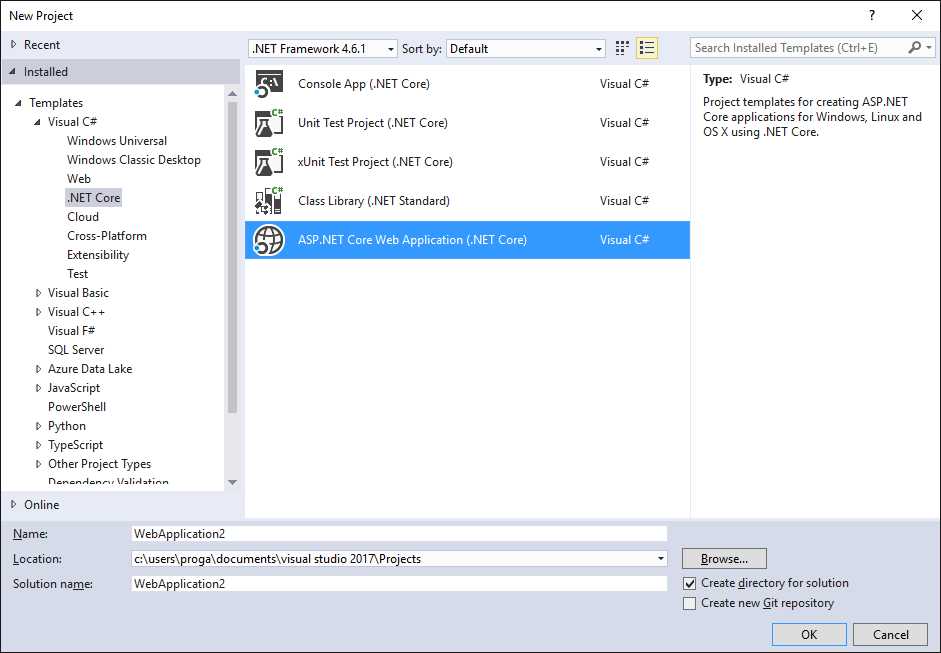Screen dimensions: 941x653
Task: Open the dialog help question mark
Action: point(870,15)
